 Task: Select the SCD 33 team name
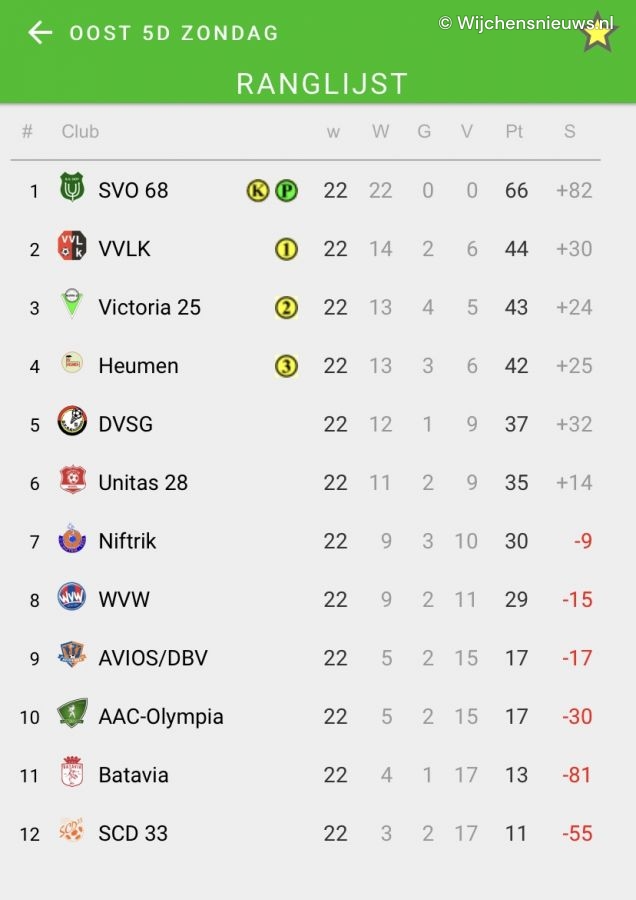pyautogui.click(x=133, y=833)
